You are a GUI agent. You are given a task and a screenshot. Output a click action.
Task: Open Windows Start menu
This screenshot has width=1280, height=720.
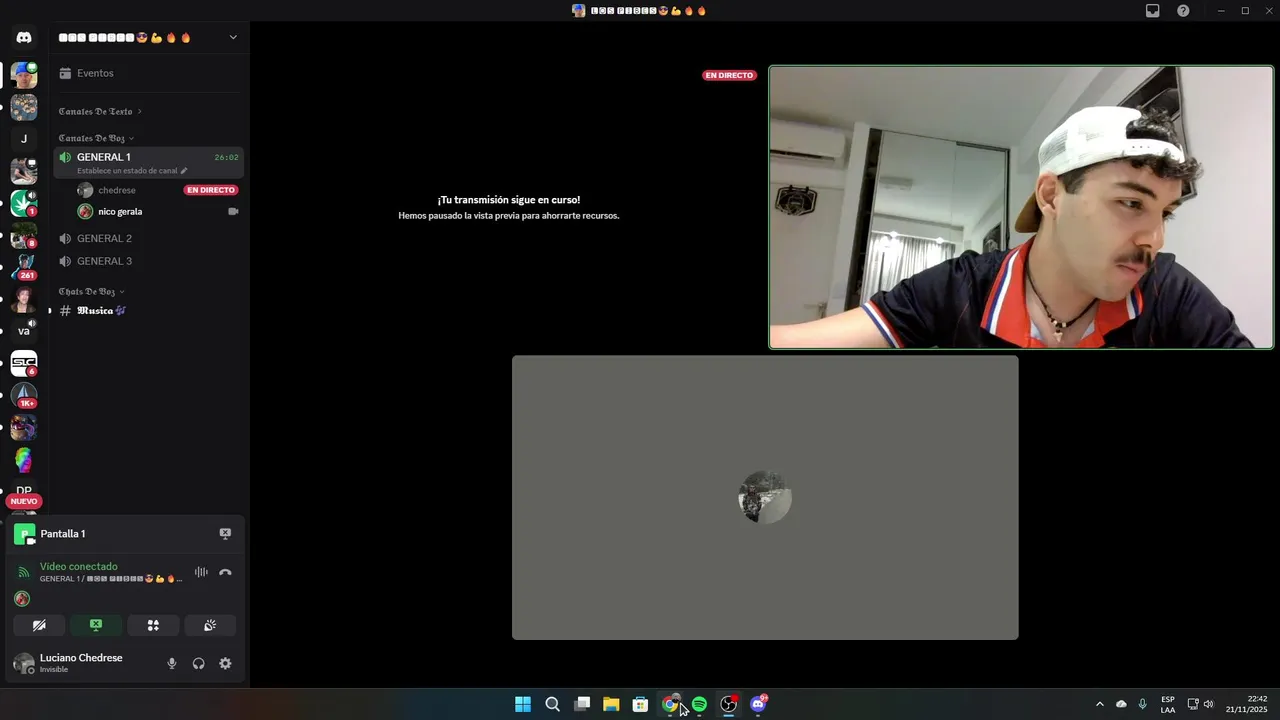(523, 704)
